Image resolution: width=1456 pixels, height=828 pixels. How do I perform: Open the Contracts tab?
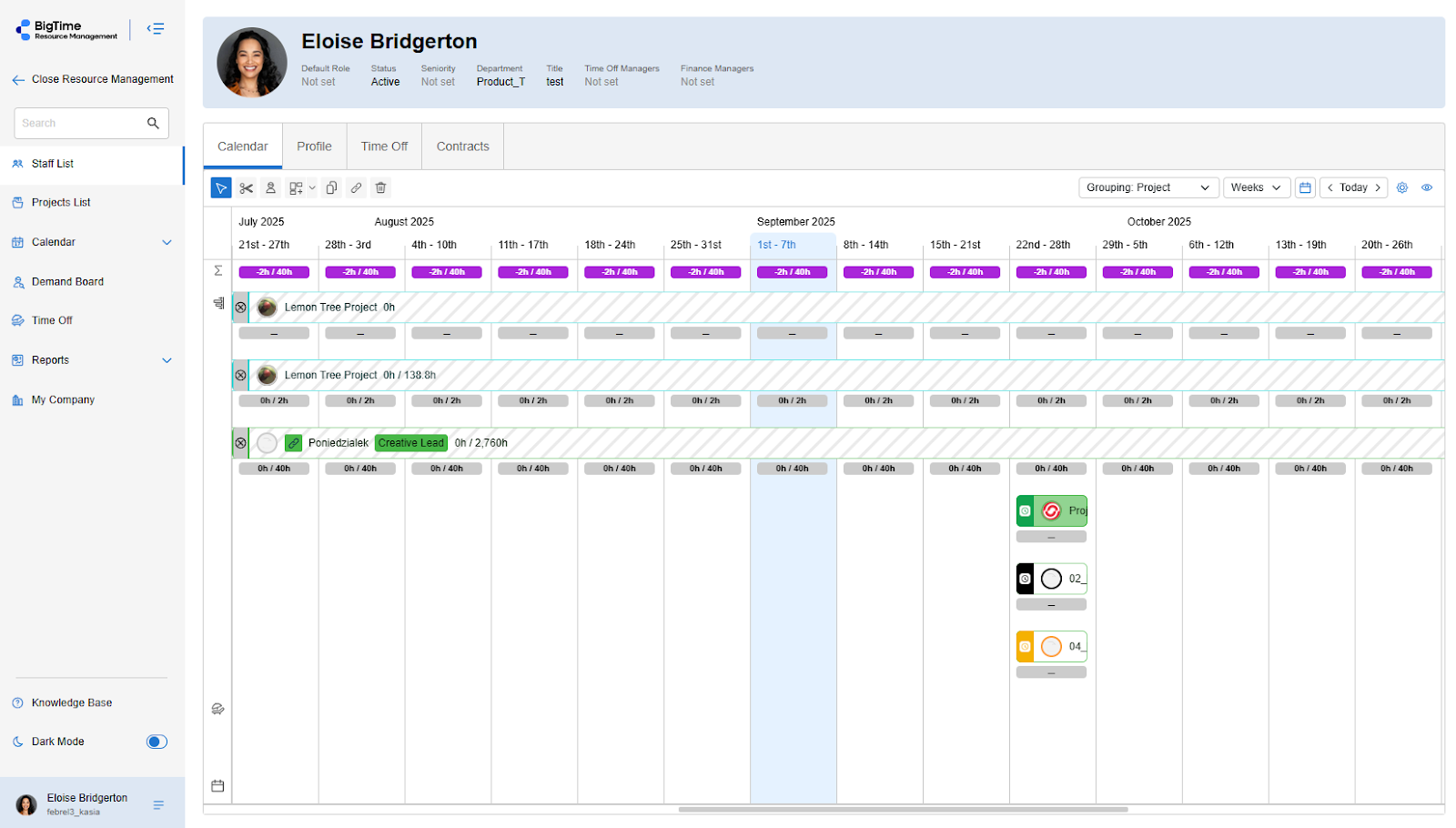462,146
